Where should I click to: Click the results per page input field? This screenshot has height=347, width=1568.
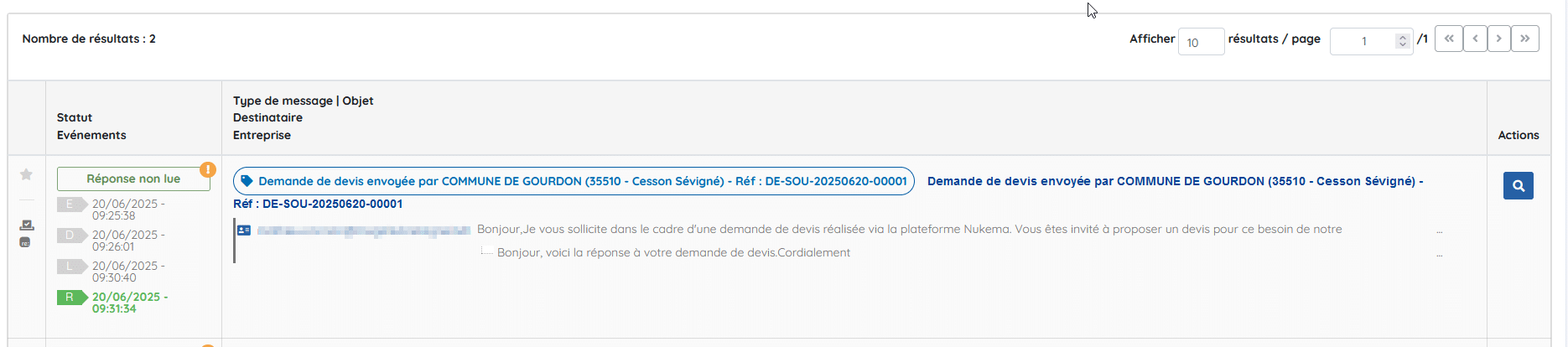point(1201,42)
